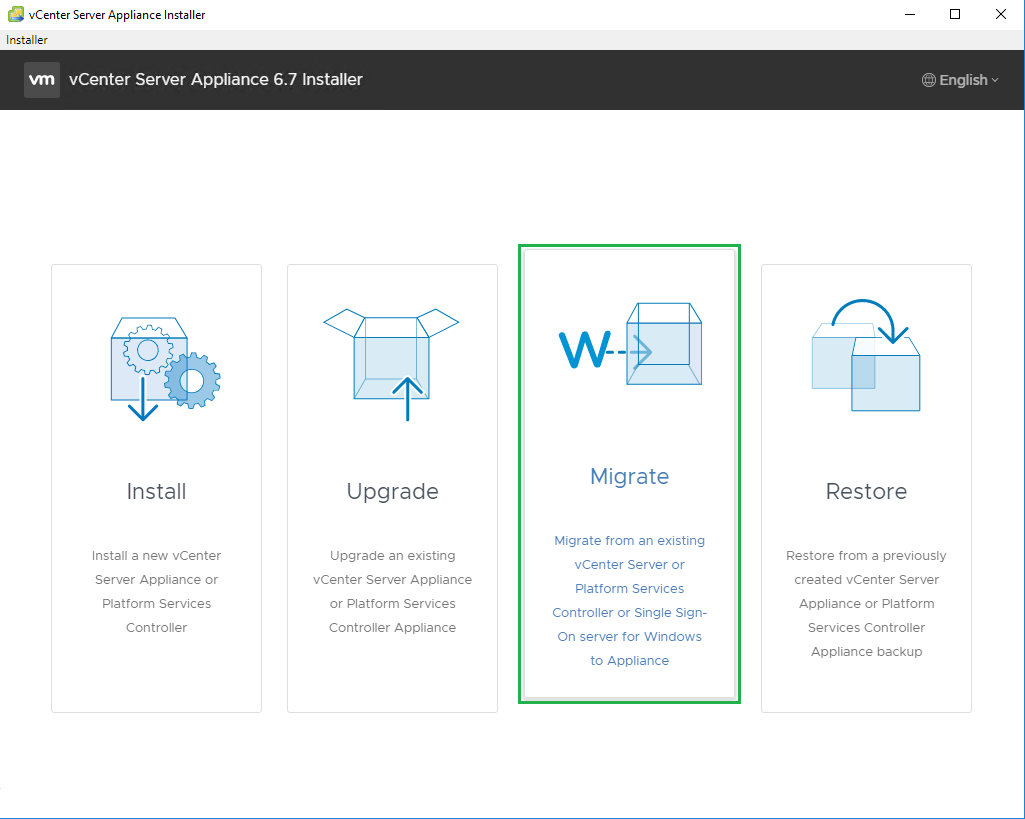
Task: Minimize the installer window
Action: coord(910,14)
